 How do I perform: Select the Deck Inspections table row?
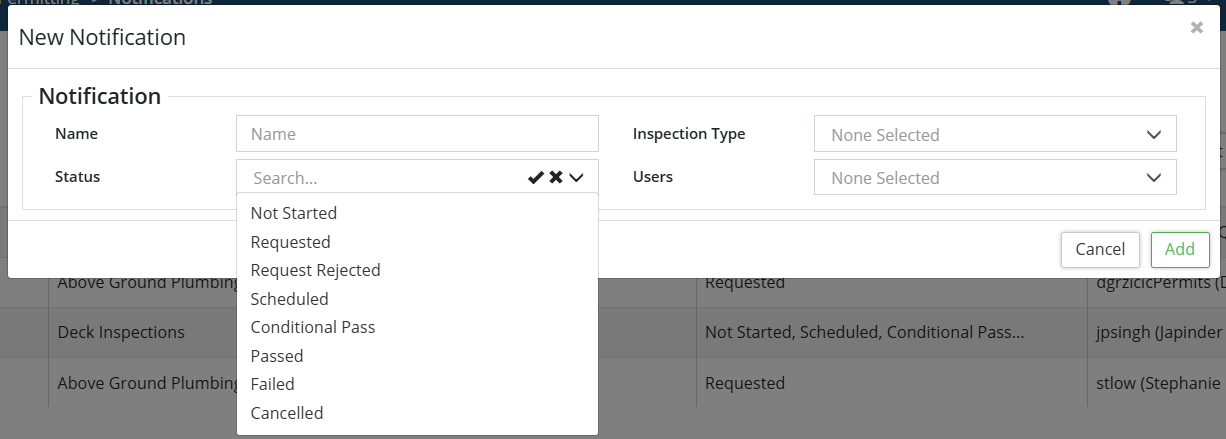122,332
